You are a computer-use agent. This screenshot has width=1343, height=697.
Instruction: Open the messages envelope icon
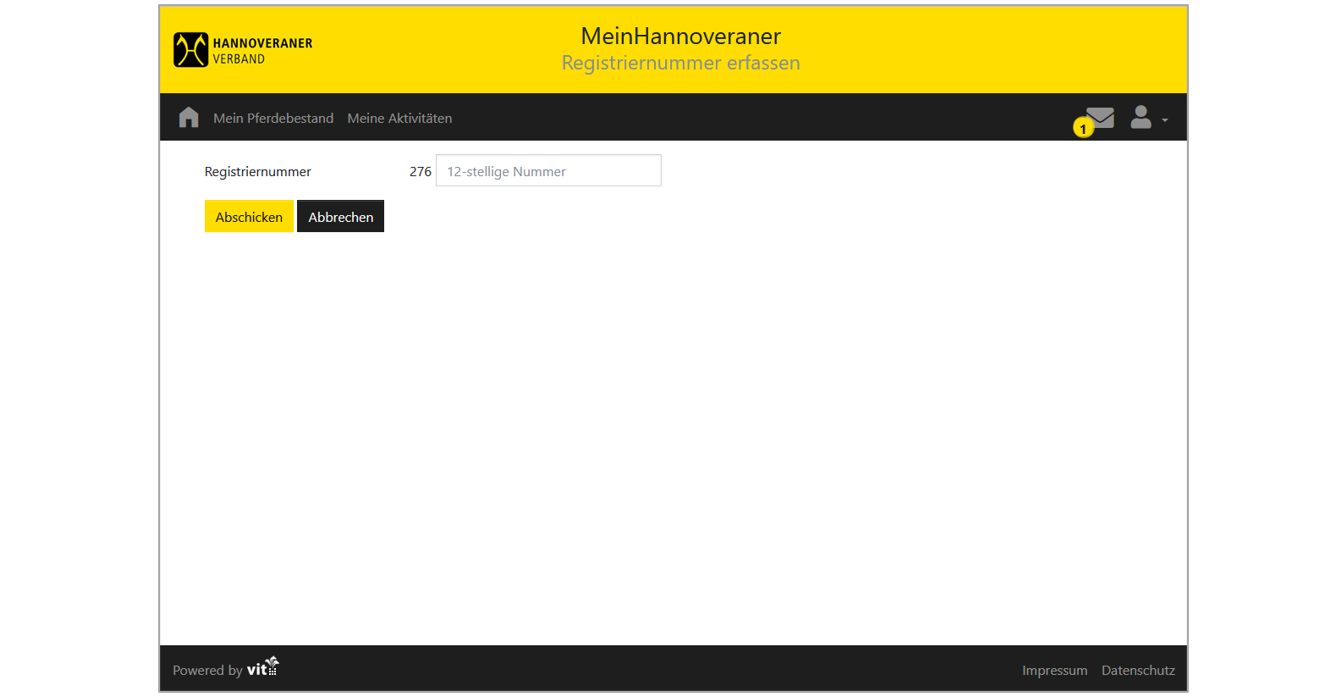(1099, 118)
